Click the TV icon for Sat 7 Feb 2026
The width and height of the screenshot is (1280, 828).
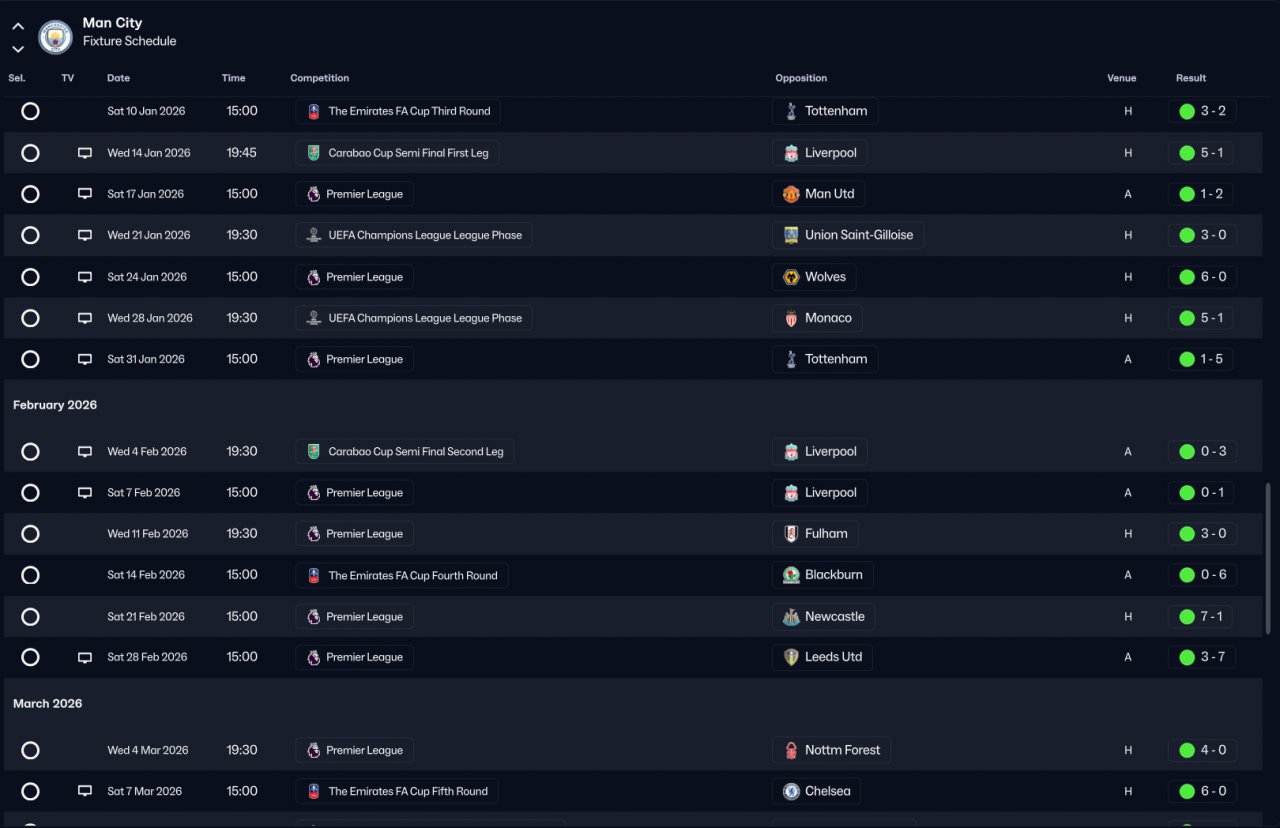(85, 493)
